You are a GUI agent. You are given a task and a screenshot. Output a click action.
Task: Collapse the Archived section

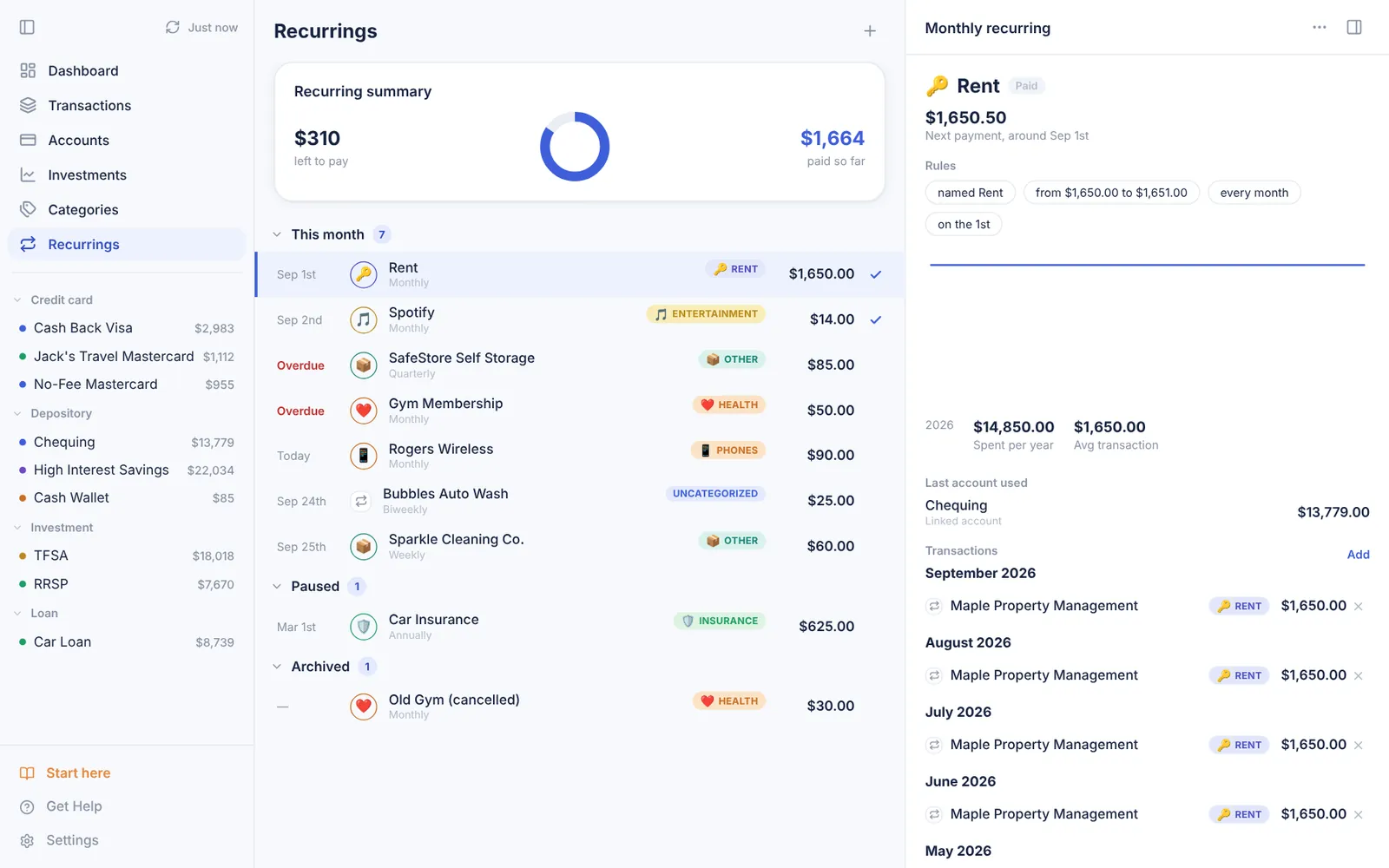click(x=277, y=667)
